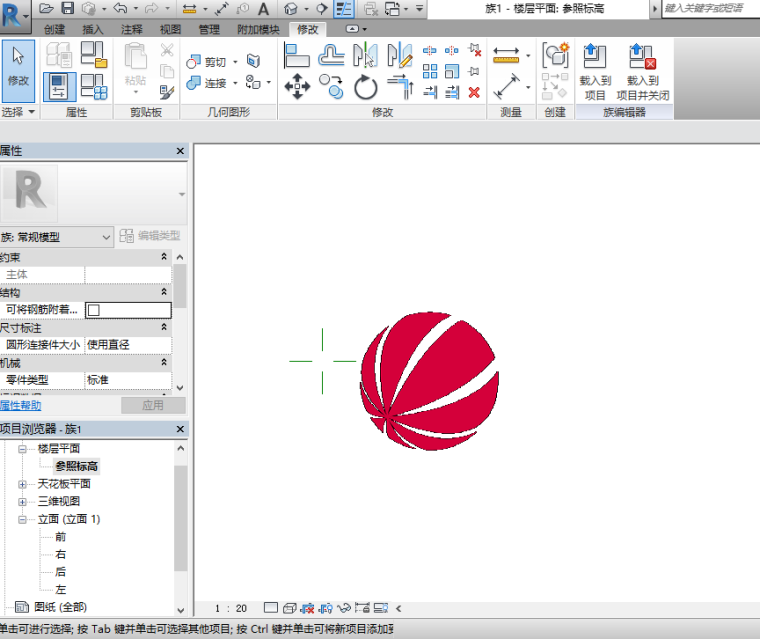Expand the 天花板平面 tree node
Image resolution: width=760 pixels, height=639 pixels.
tap(23, 484)
